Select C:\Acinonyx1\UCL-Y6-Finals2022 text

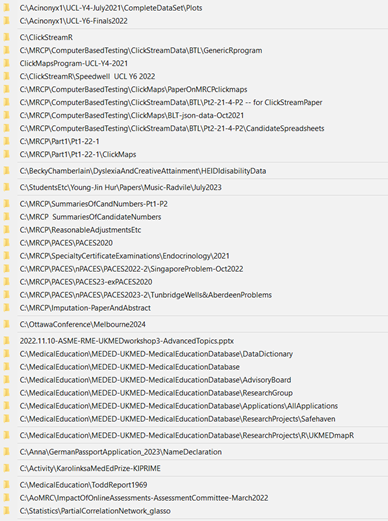(x=74, y=21)
